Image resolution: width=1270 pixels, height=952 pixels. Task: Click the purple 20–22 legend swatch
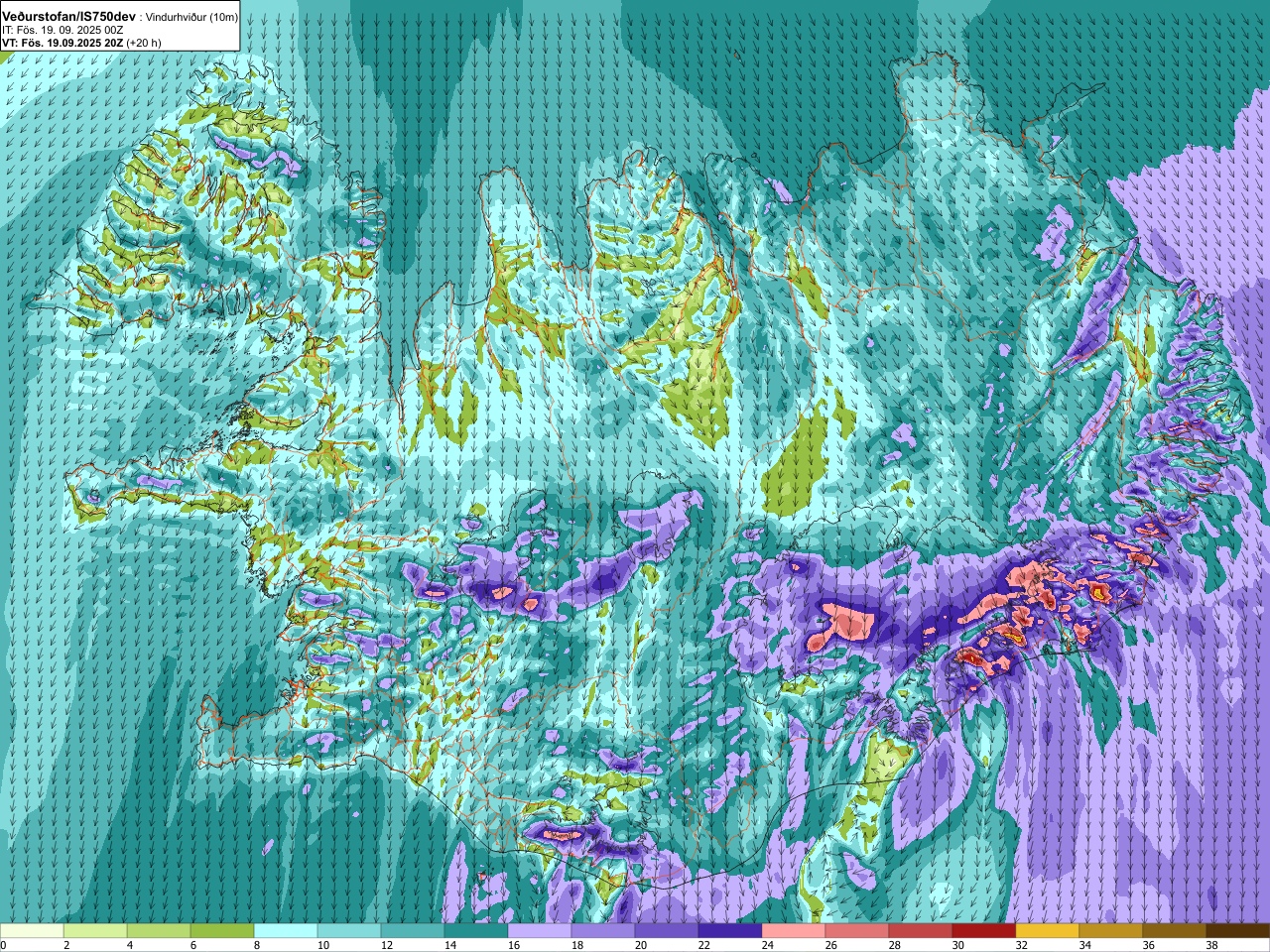click(667, 931)
